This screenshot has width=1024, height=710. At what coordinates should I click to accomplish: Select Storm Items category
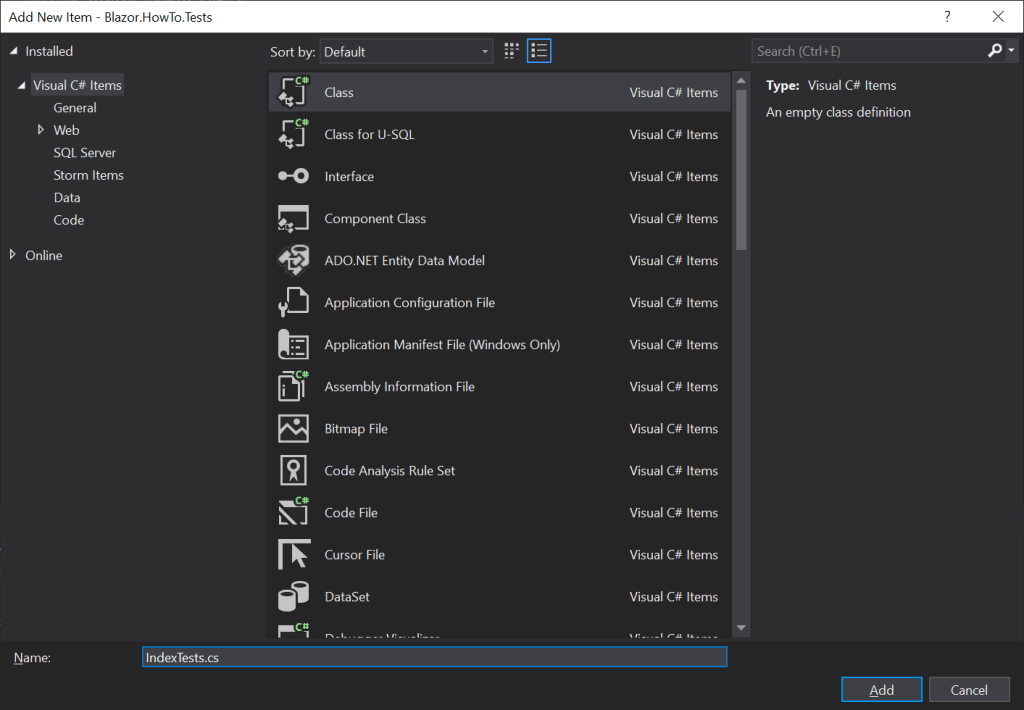[88, 175]
